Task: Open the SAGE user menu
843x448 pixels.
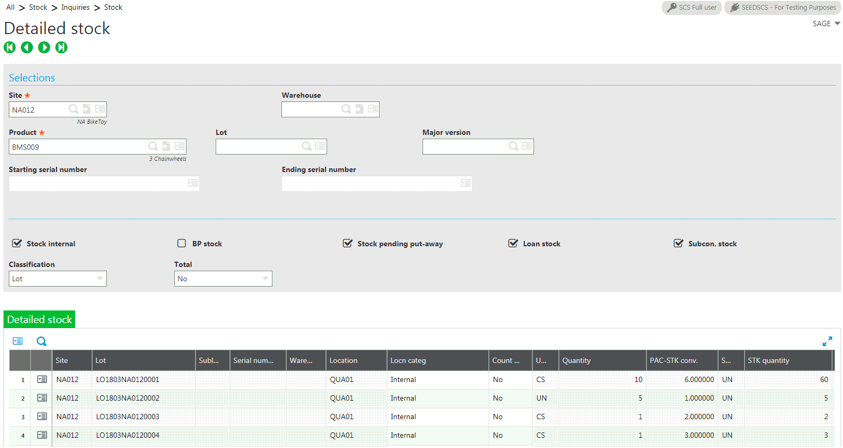Action: (x=826, y=24)
